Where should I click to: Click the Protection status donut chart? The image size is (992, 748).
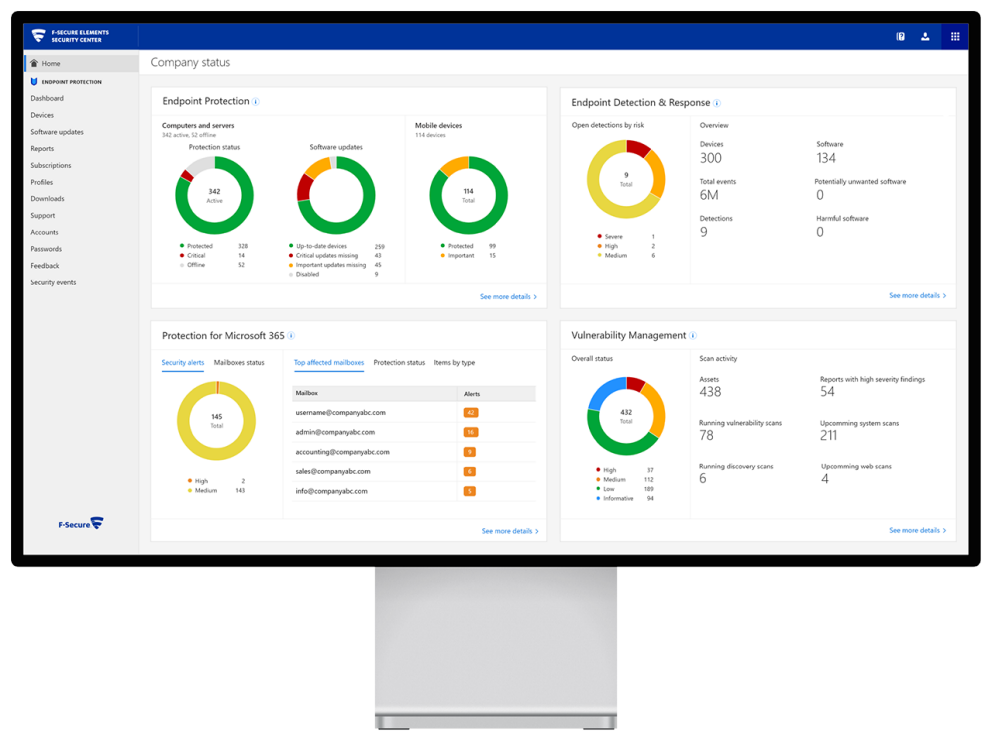pos(214,195)
